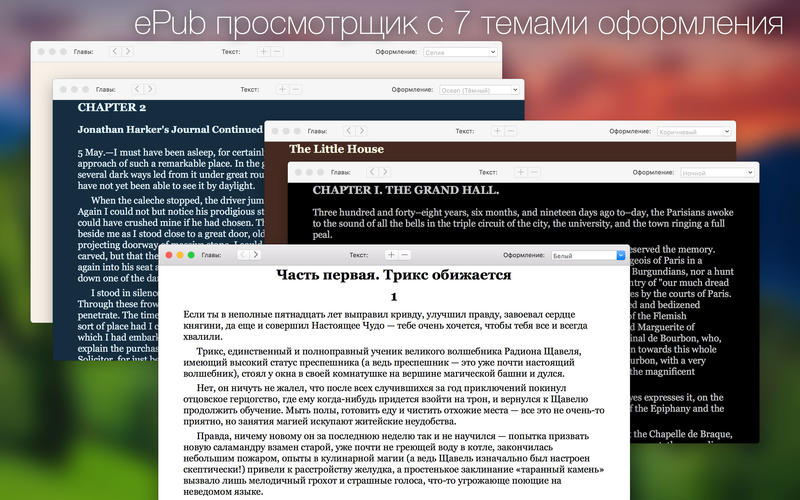Open the Коричневый theme dropdown
This screenshot has height=500, width=800.
coord(694,131)
